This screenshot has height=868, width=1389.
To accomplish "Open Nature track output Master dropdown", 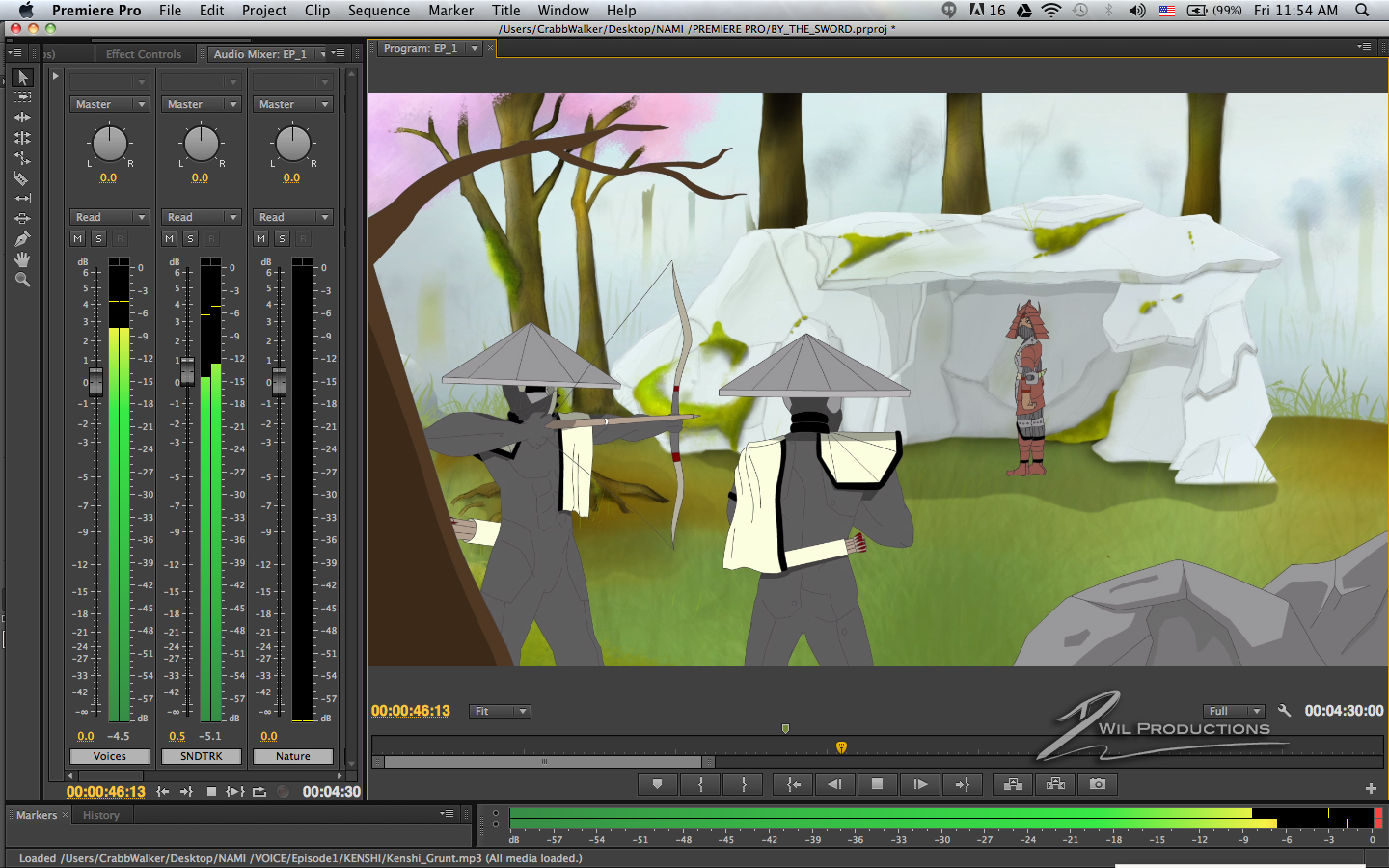I will coord(292,104).
